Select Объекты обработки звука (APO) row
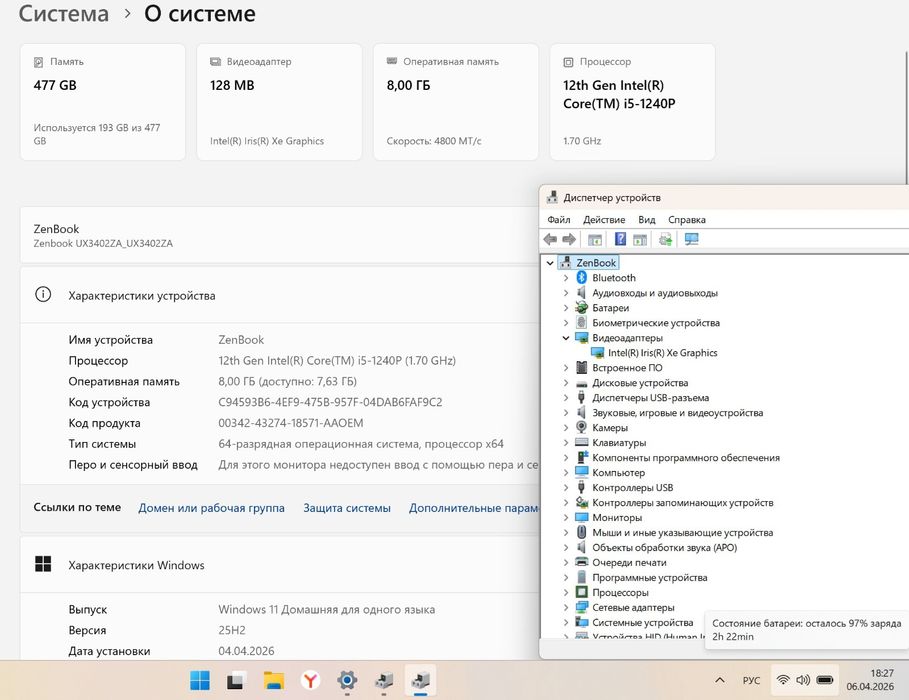This screenshot has height=700, width=909. point(664,547)
